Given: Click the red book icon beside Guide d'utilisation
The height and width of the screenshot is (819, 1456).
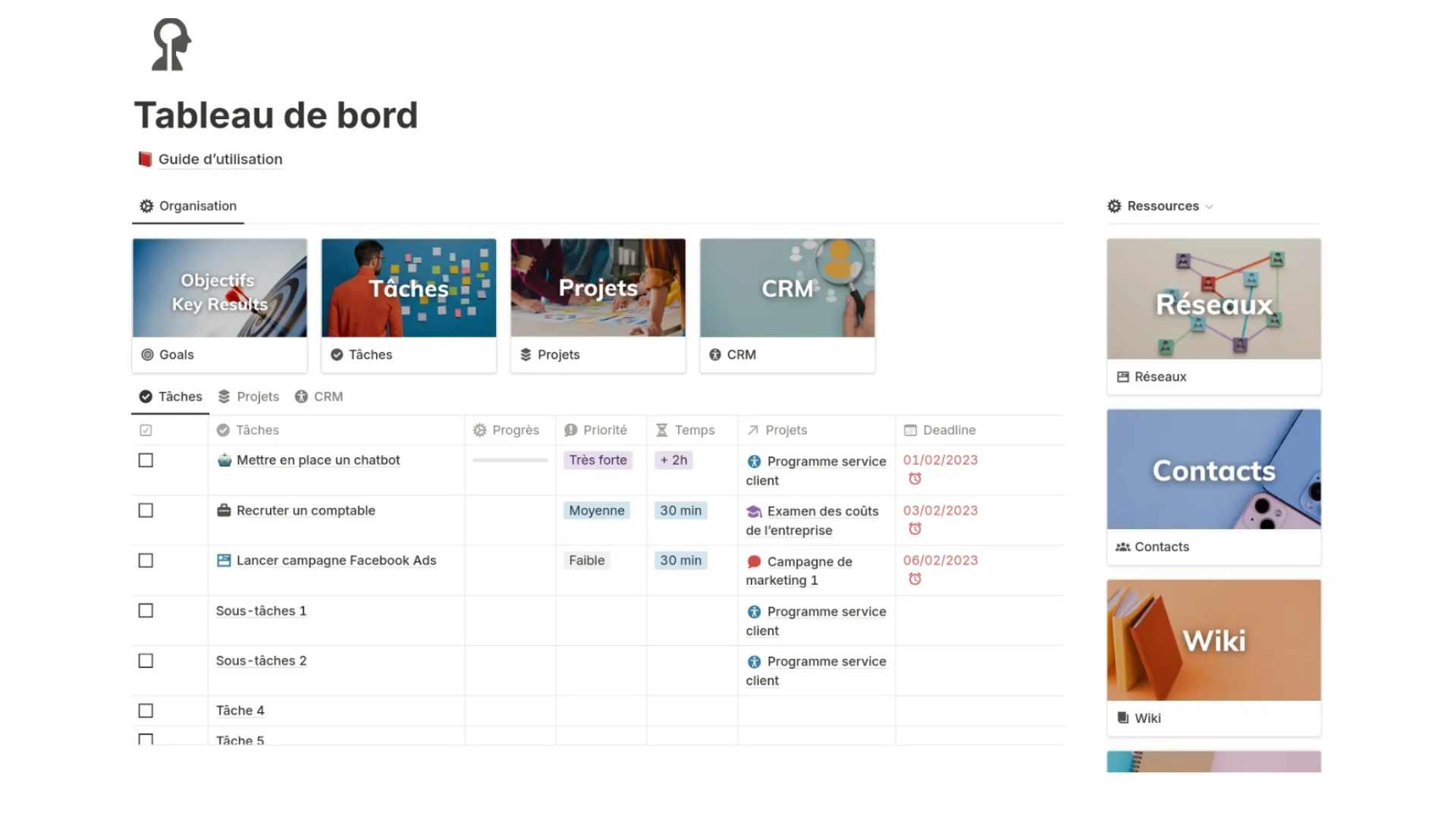Looking at the screenshot, I should coord(145,159).
